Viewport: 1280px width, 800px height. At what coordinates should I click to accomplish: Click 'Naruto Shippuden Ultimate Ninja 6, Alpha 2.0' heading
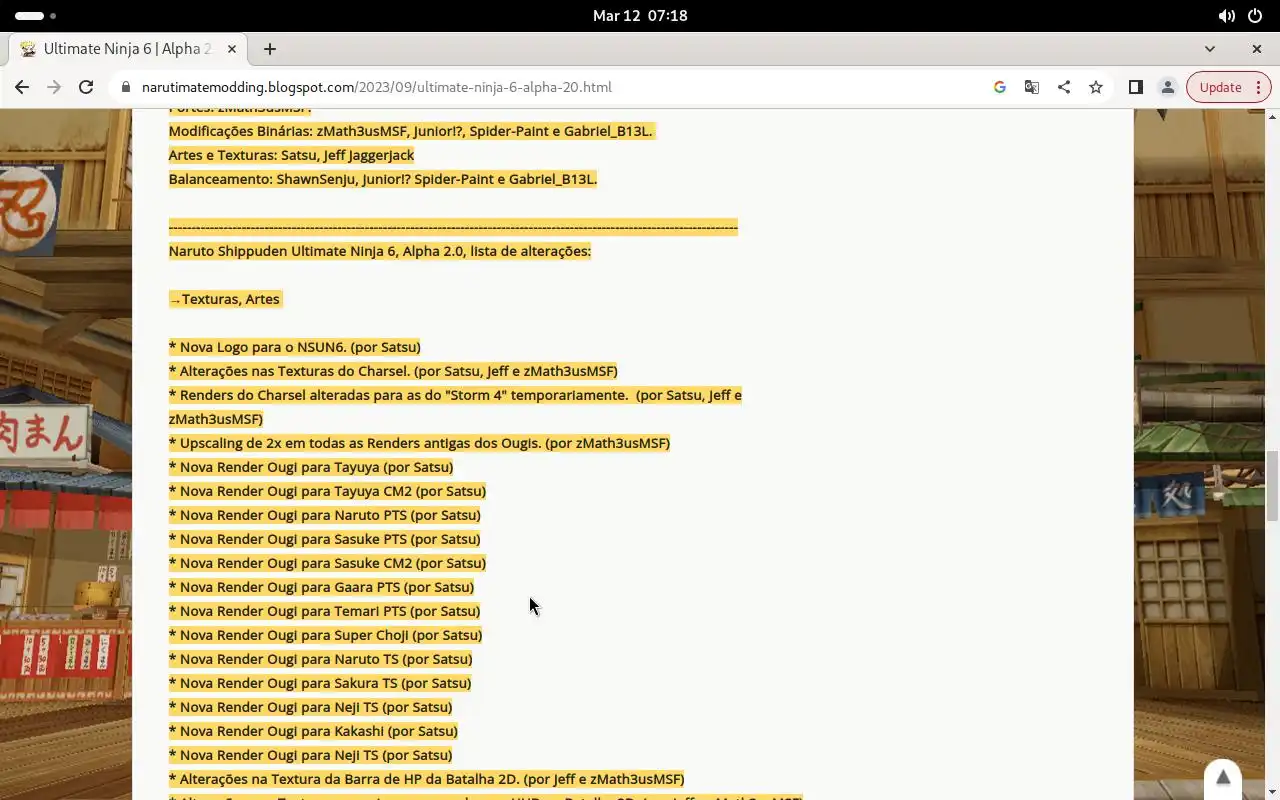tap(380, 251)
